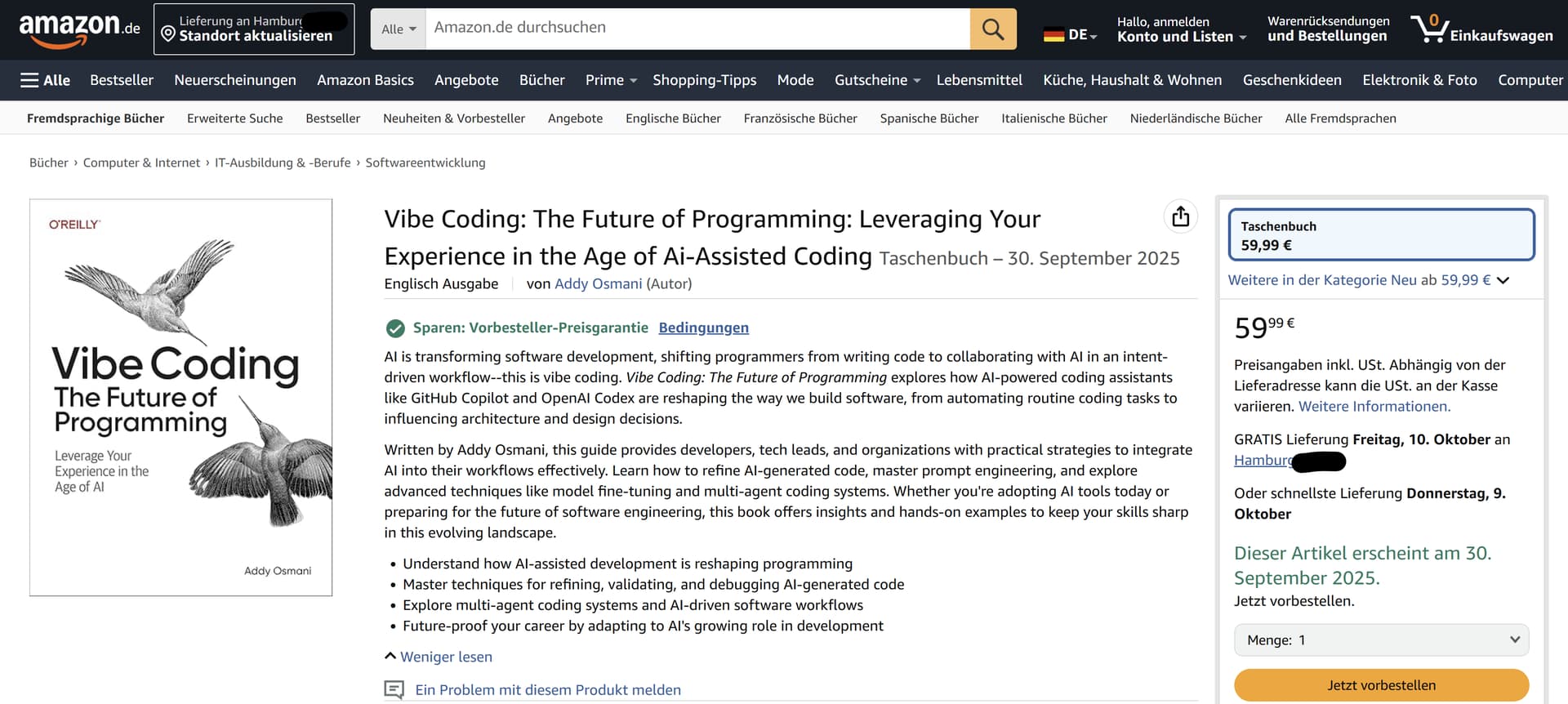Select the Taschenbuch 59,99 € format
1568x704 pixels.
(x=1381, y=235)
